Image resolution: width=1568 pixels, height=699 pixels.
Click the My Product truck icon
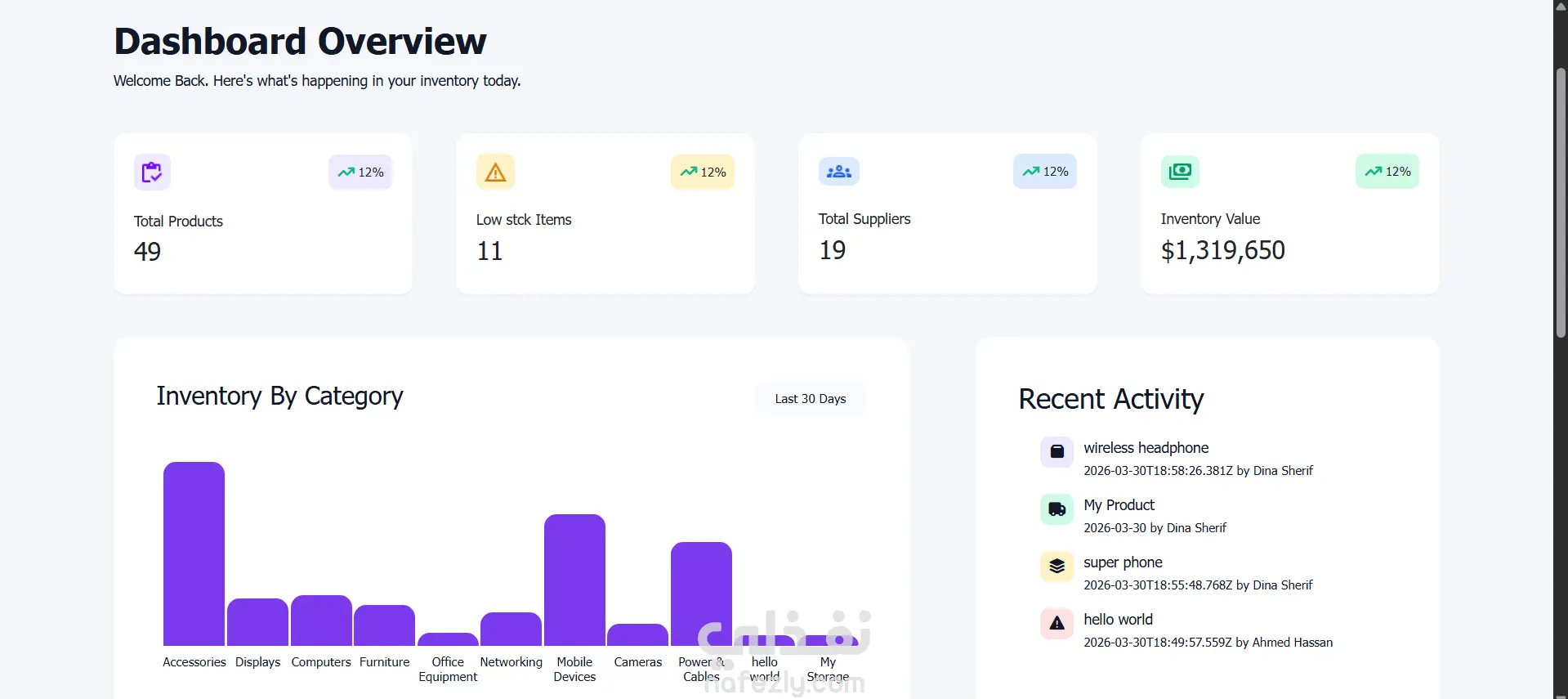[1057, 509]
